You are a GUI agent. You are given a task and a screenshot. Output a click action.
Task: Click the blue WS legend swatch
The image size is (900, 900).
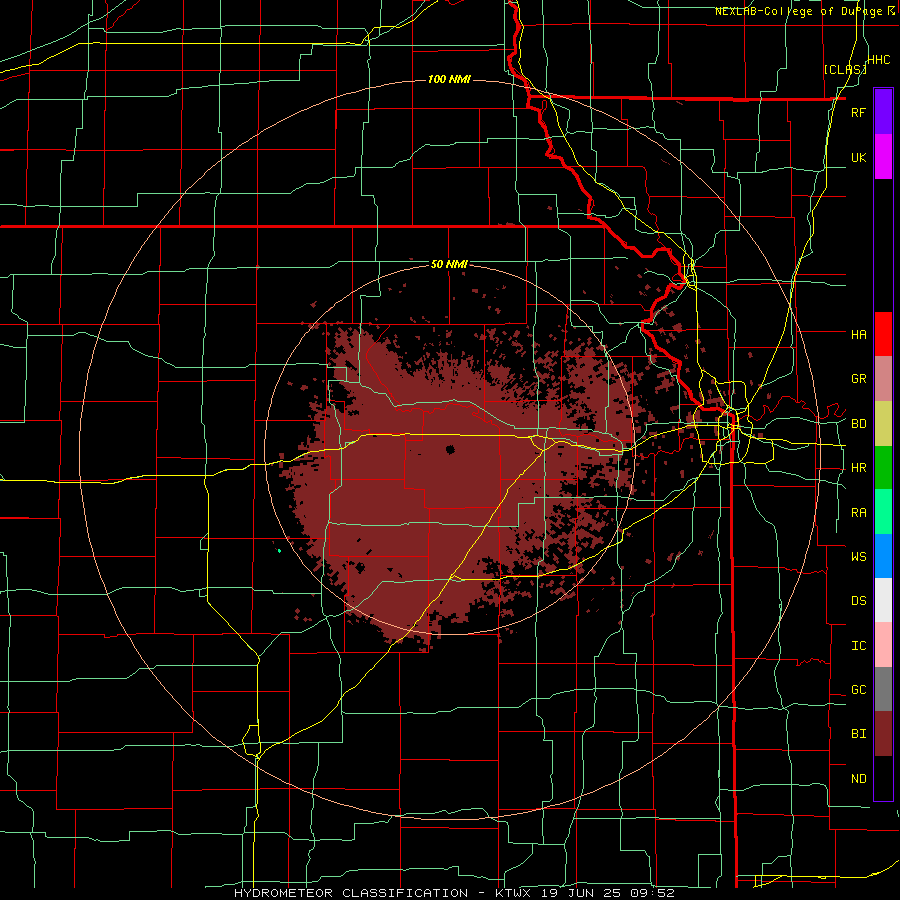coord(883,556)
